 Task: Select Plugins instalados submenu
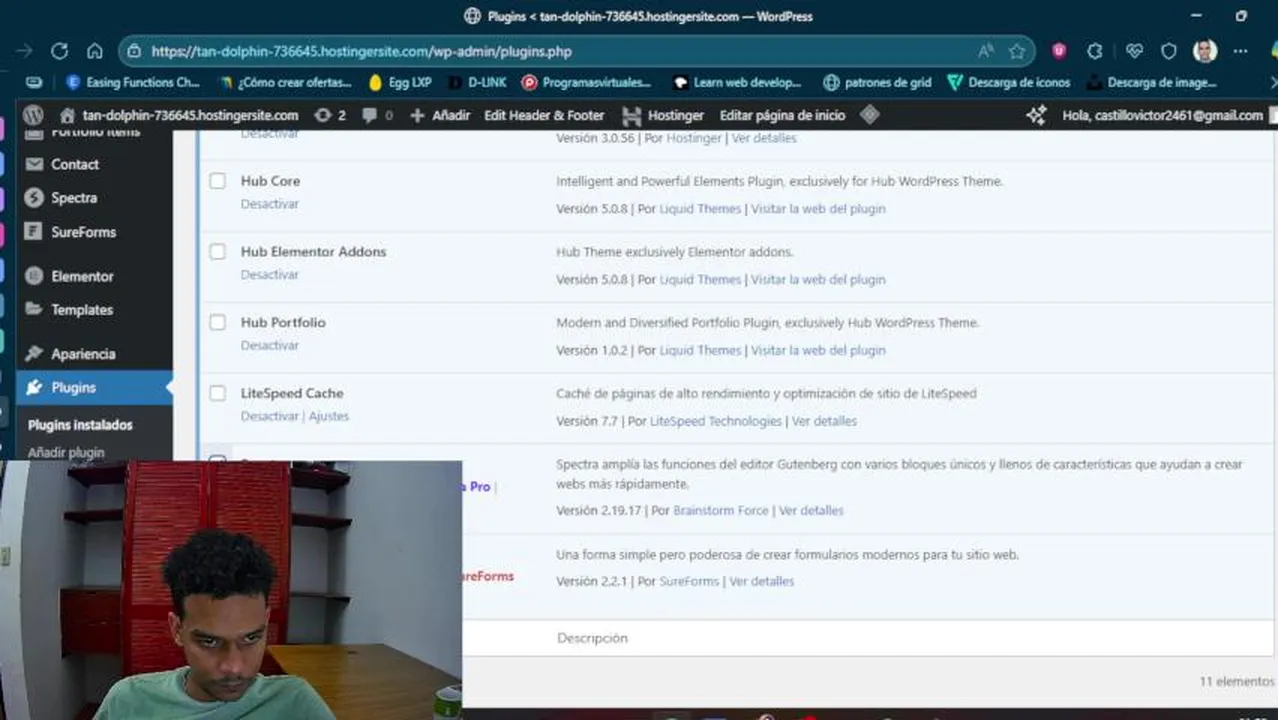click(80, 425)
